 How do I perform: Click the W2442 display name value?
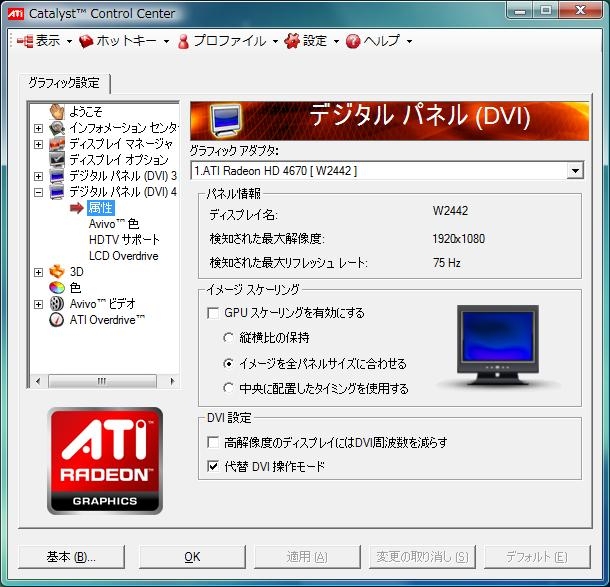[450, 210]
